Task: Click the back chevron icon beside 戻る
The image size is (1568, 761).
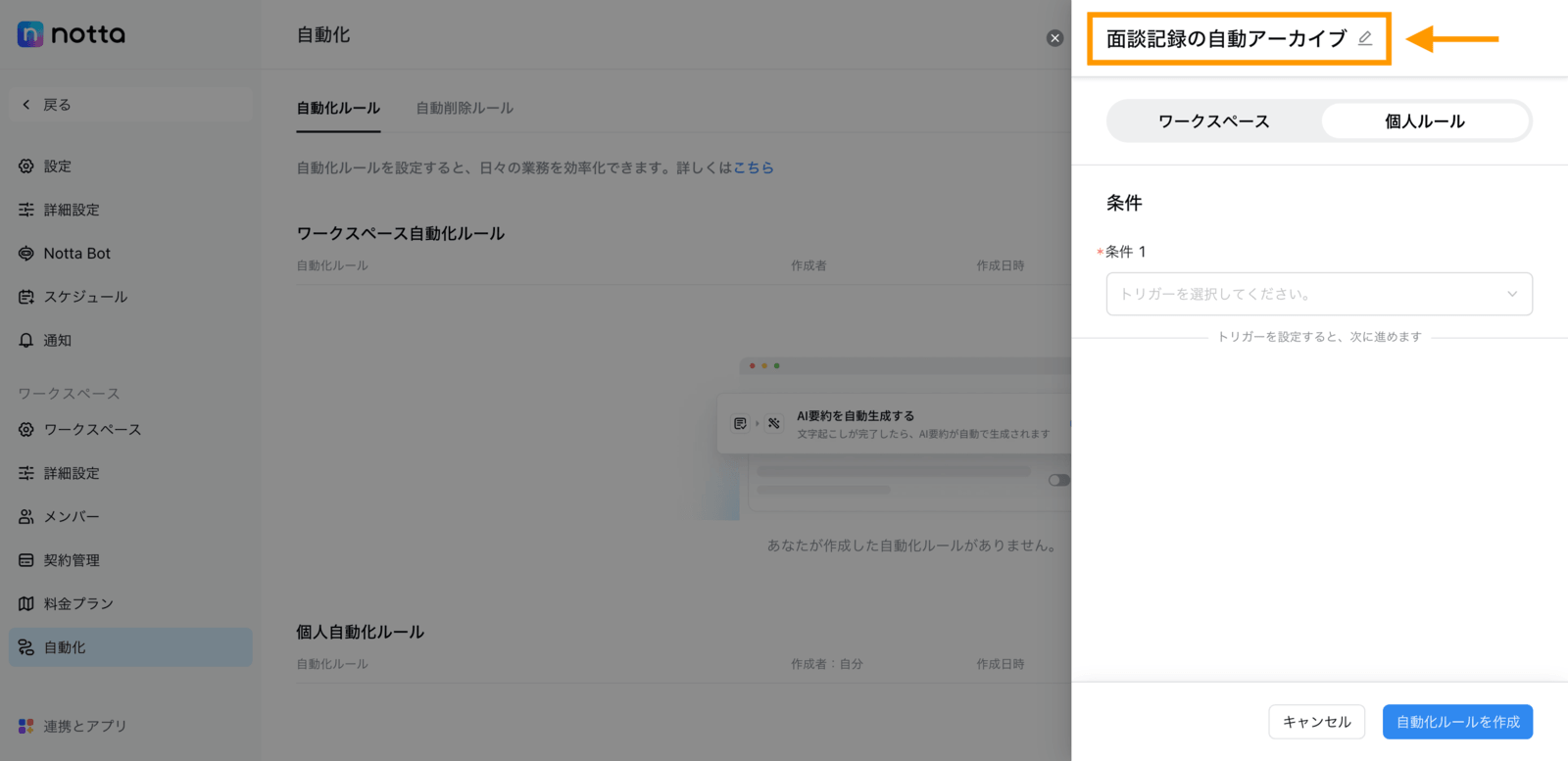Action: coord(26,105)
